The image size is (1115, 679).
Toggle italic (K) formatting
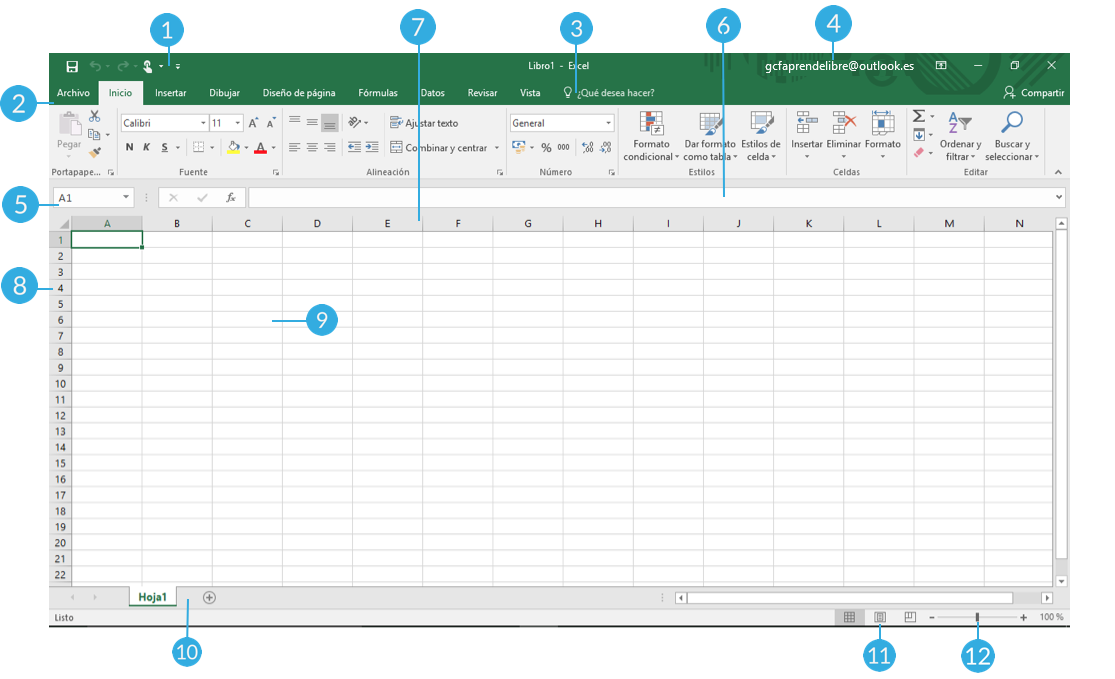[146, 147]
